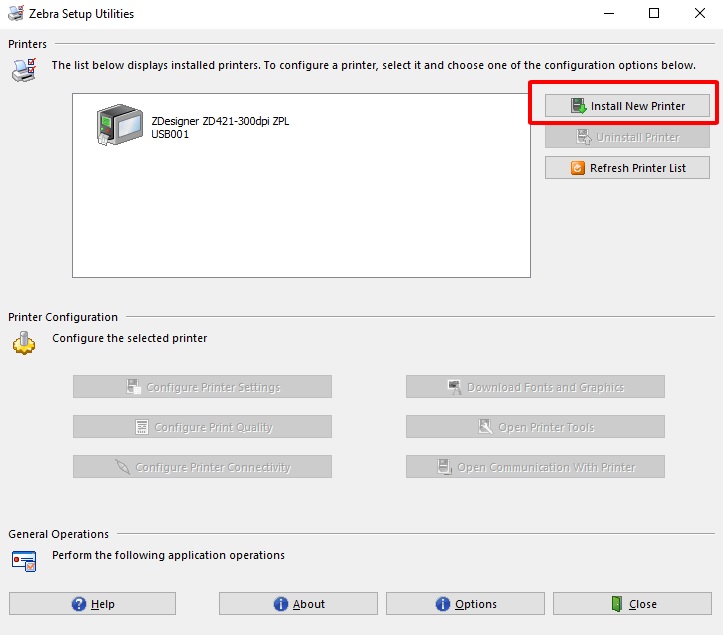Click the orange refresh icon
Viewport: 723px width, 635px height.
(x=577, y=168)
